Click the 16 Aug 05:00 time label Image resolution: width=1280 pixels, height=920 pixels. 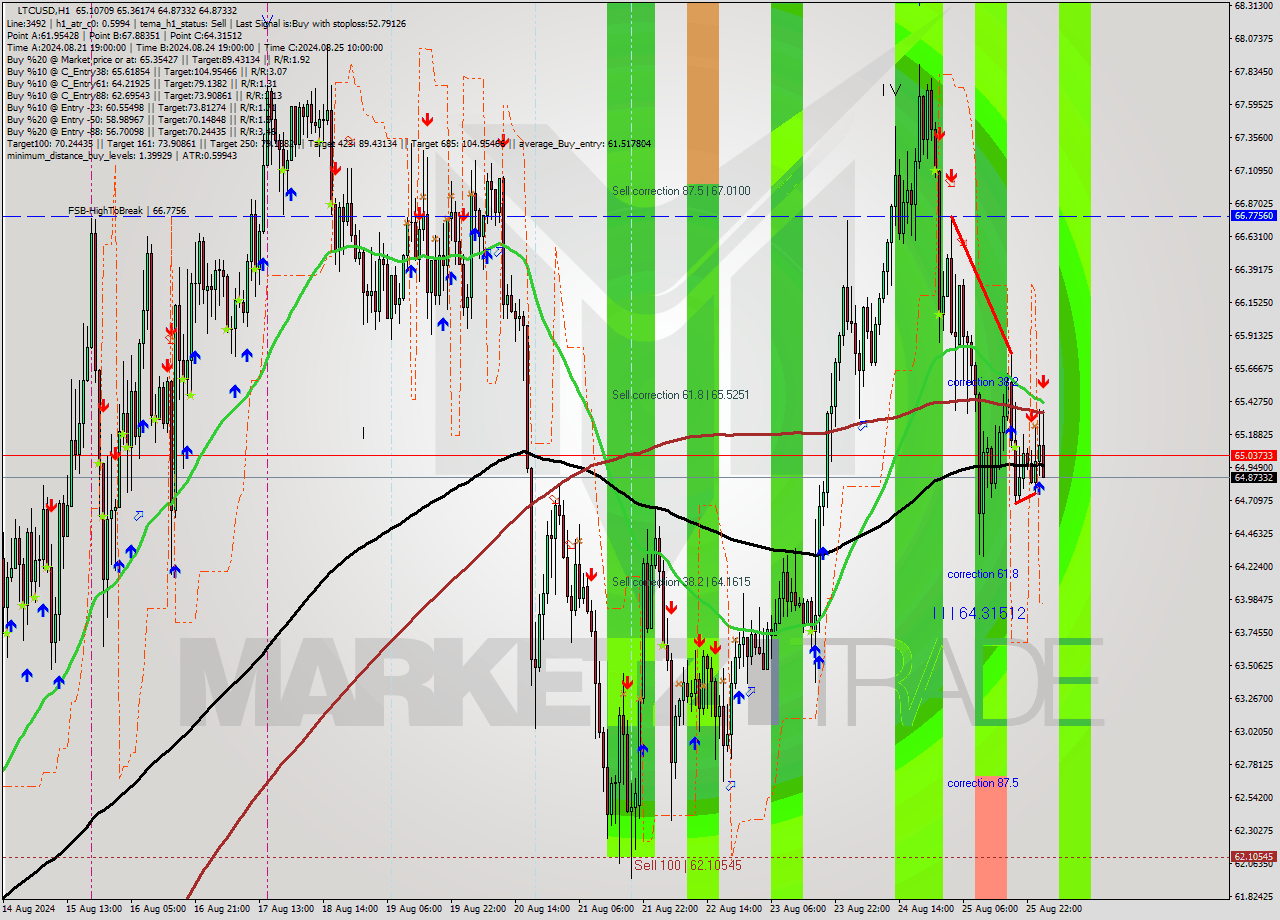pos(158,909)
